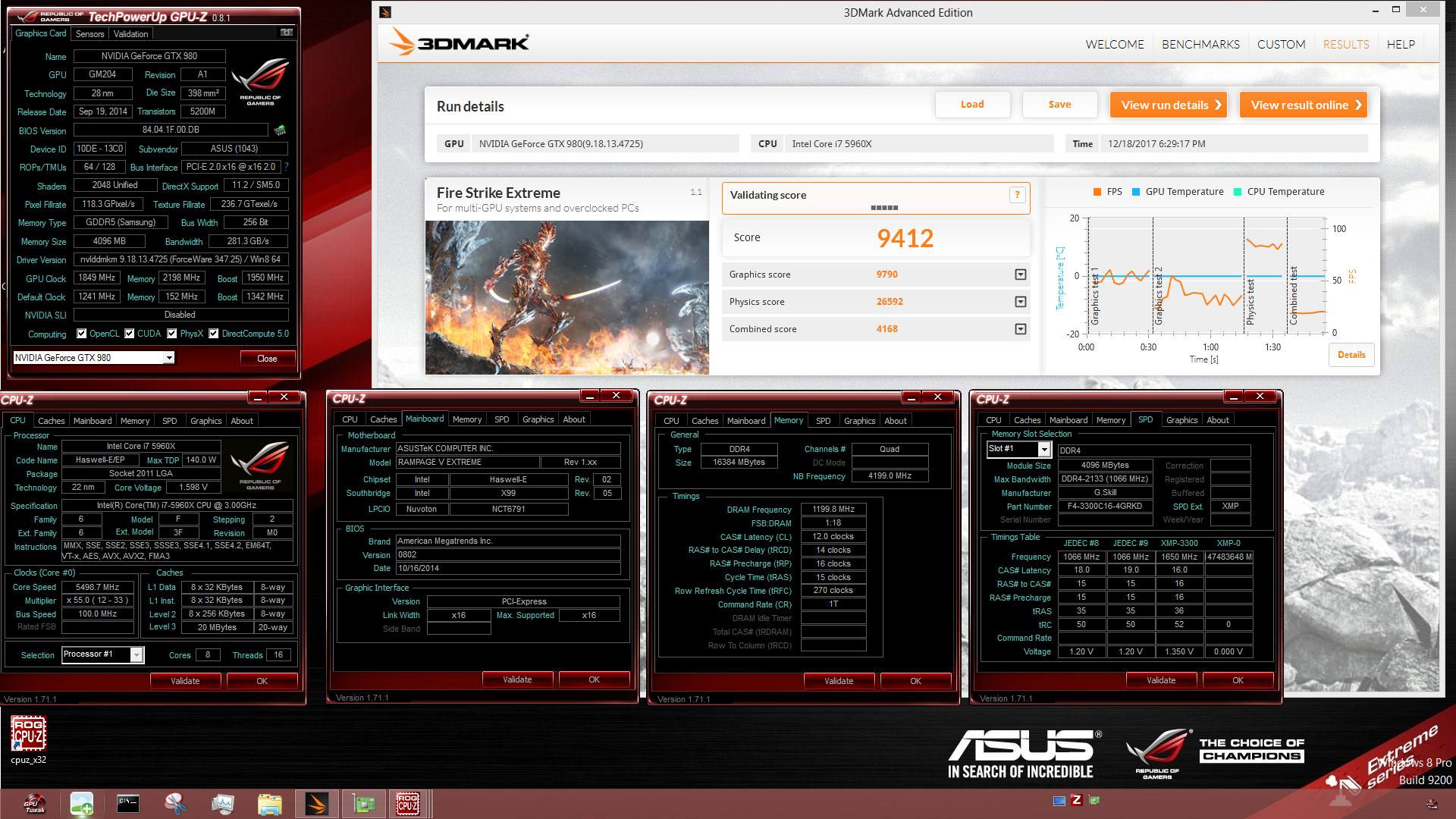1456x819 pixels.
Task: Click the orange FPS legend swatch
Action: tap(1097, 192)
